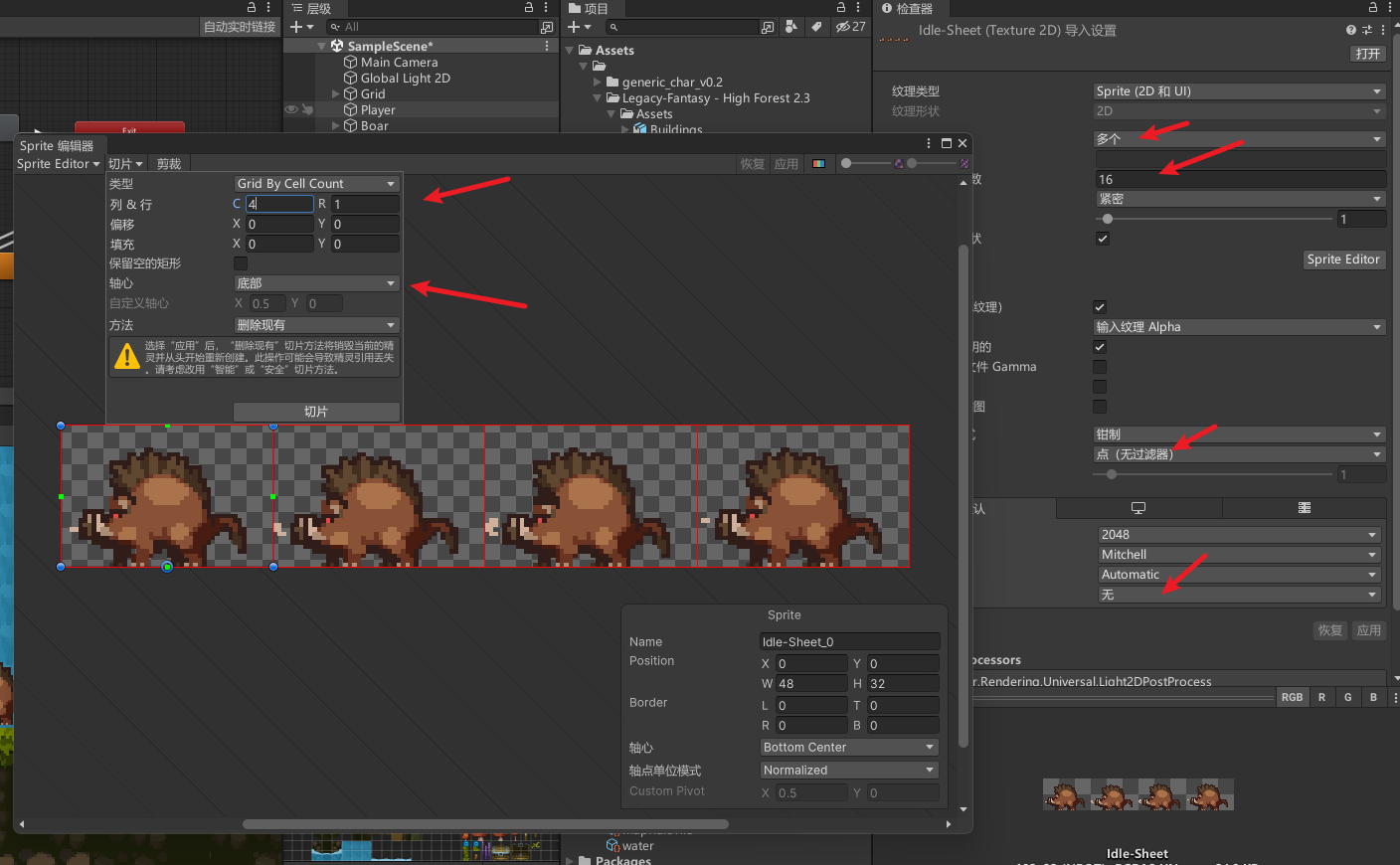Click Project search-by-label tag icon
This screenshot has width=1400, height=865.
(x=816, y=27)
